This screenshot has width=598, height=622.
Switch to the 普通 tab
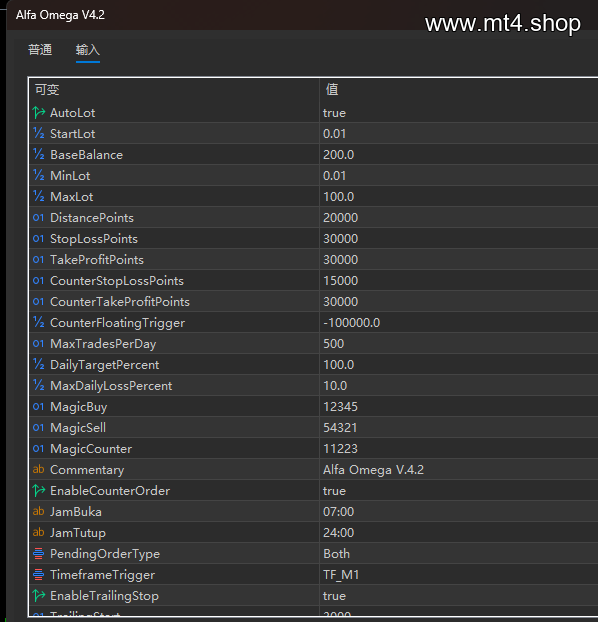click(x=40, y=50)
